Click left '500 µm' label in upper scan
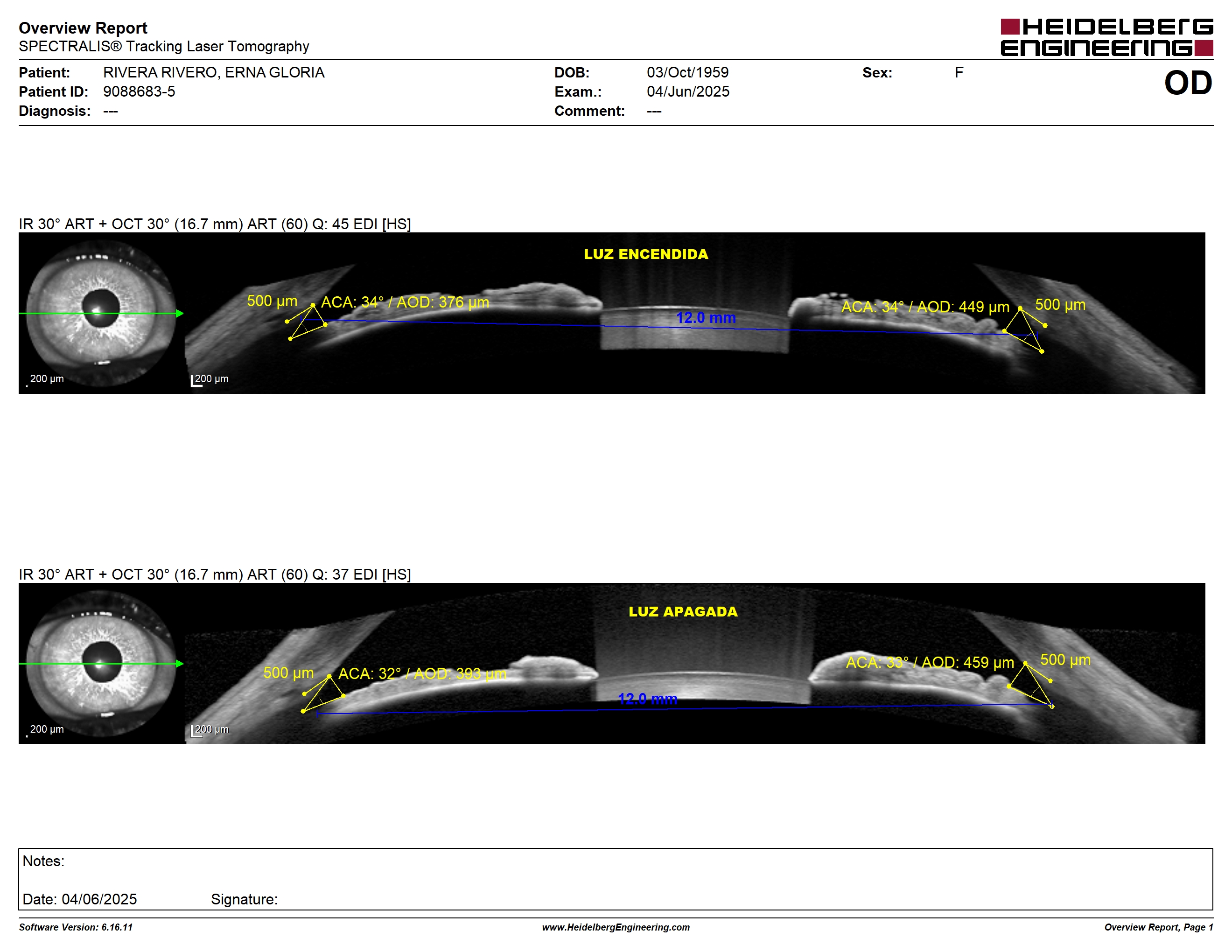Image resolution: width=1232 pixels, height=952 pixels. point(272,301)
